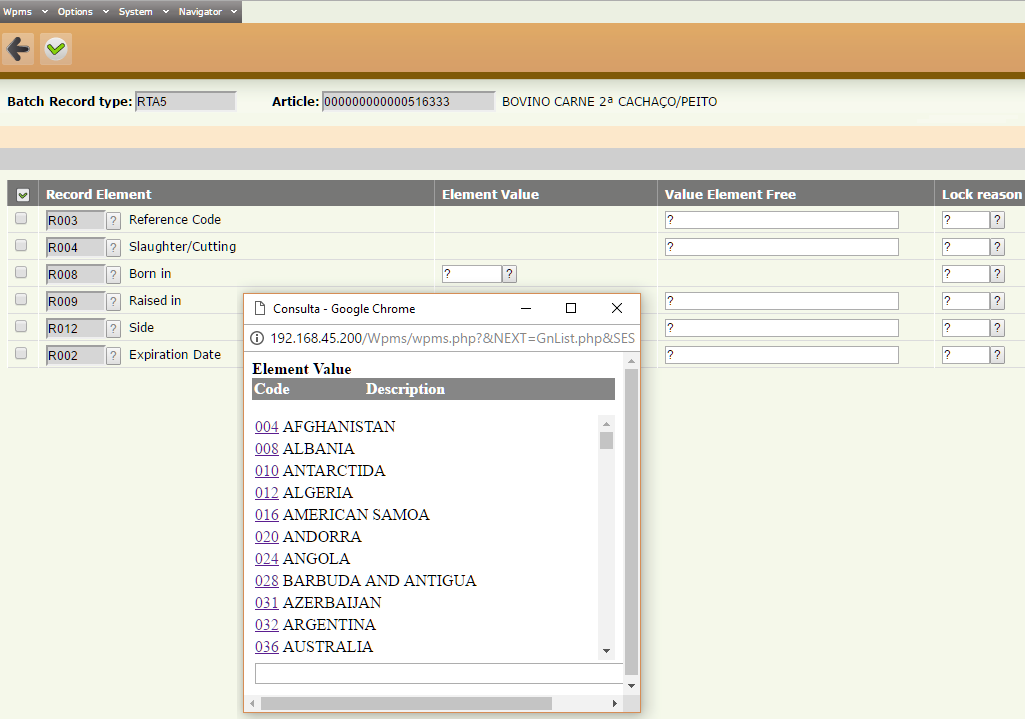Open the Options menu

[x=83, y=12]
